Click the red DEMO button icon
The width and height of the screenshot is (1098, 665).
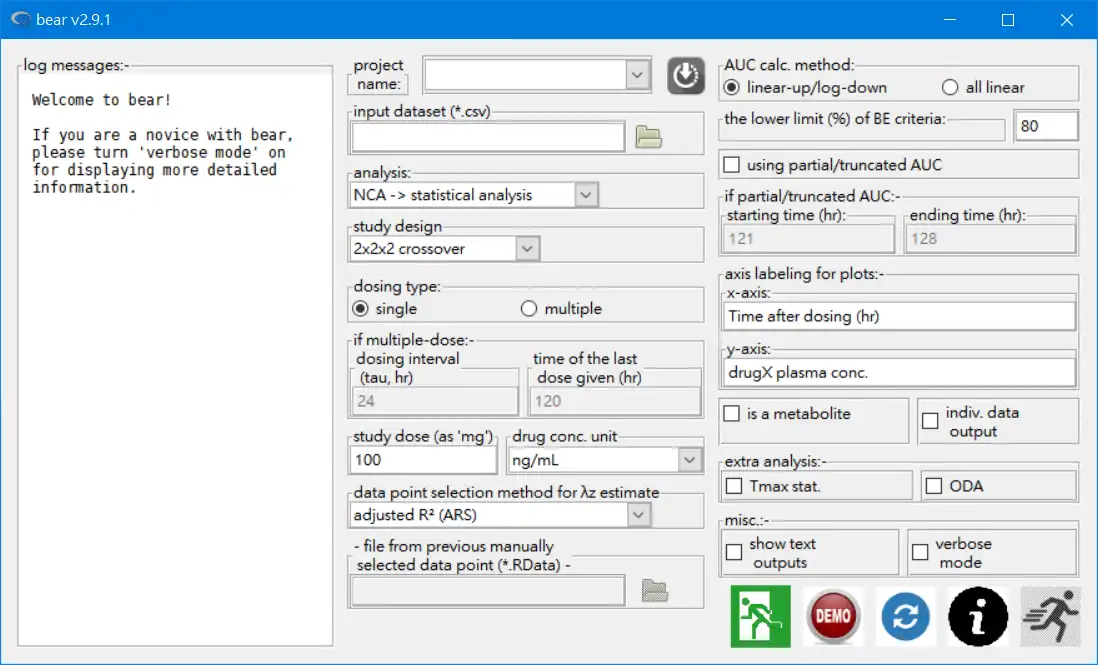(x=833, y=617)
